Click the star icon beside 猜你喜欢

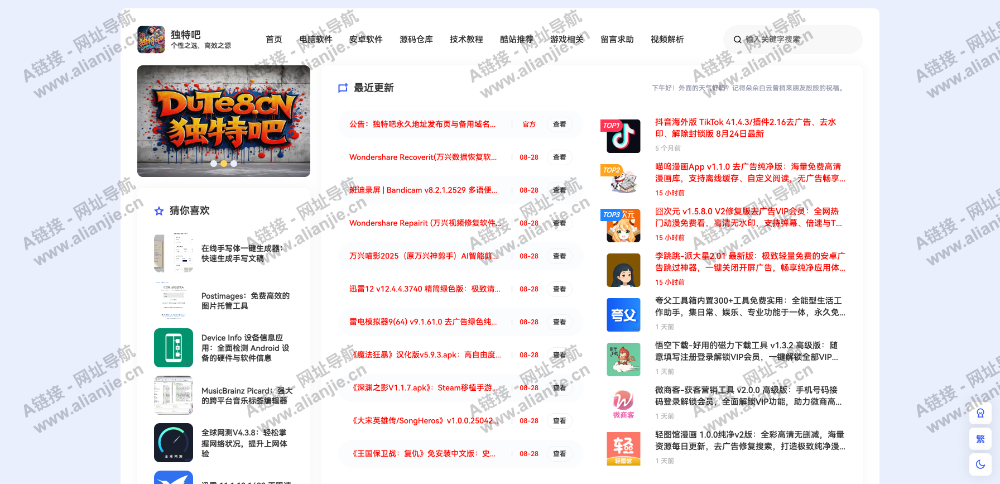[x=159, y=210]
